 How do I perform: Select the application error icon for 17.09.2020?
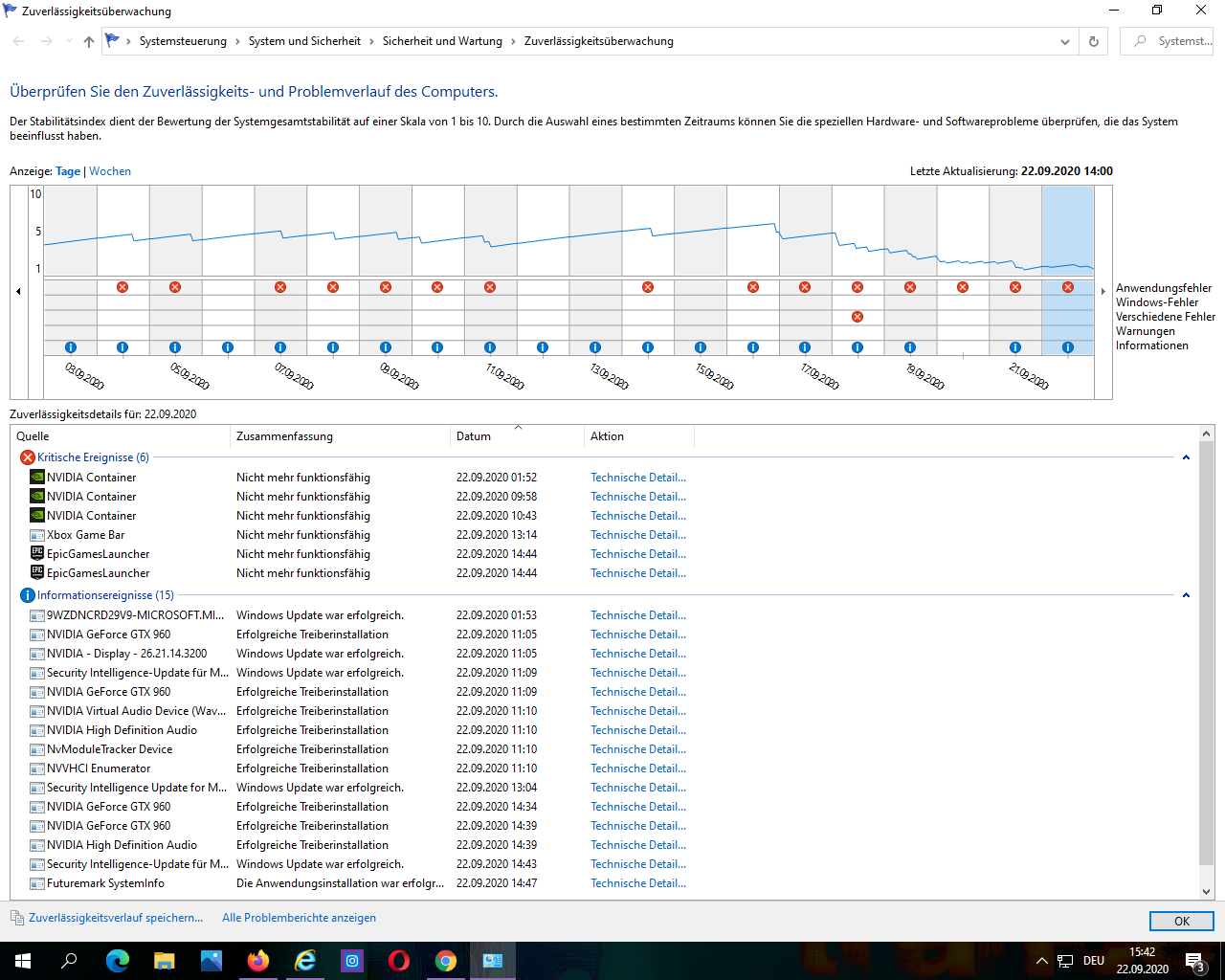click(805, 287)
